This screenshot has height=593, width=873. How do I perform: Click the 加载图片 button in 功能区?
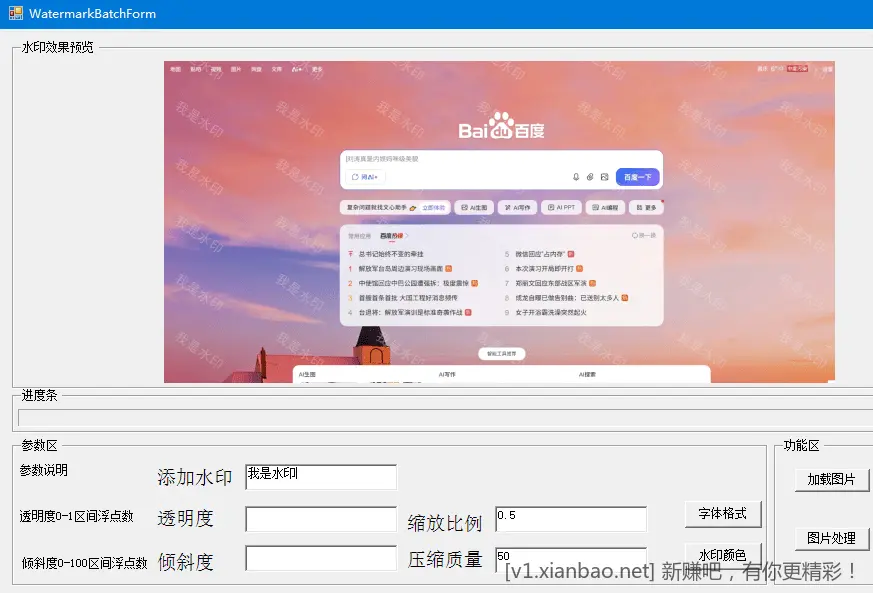[x=832, y=479]
